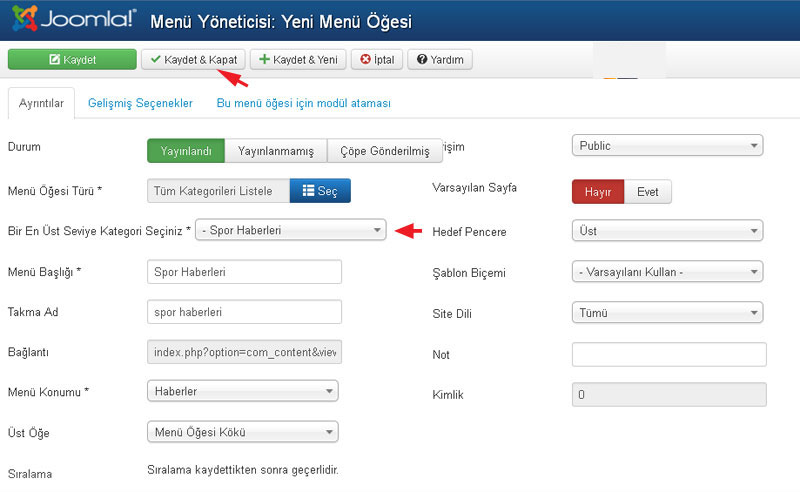800x492 pixels.
Task: Click 'Sıralama kaydettikten sonra geçerlidir.' text
Action: 243,470
